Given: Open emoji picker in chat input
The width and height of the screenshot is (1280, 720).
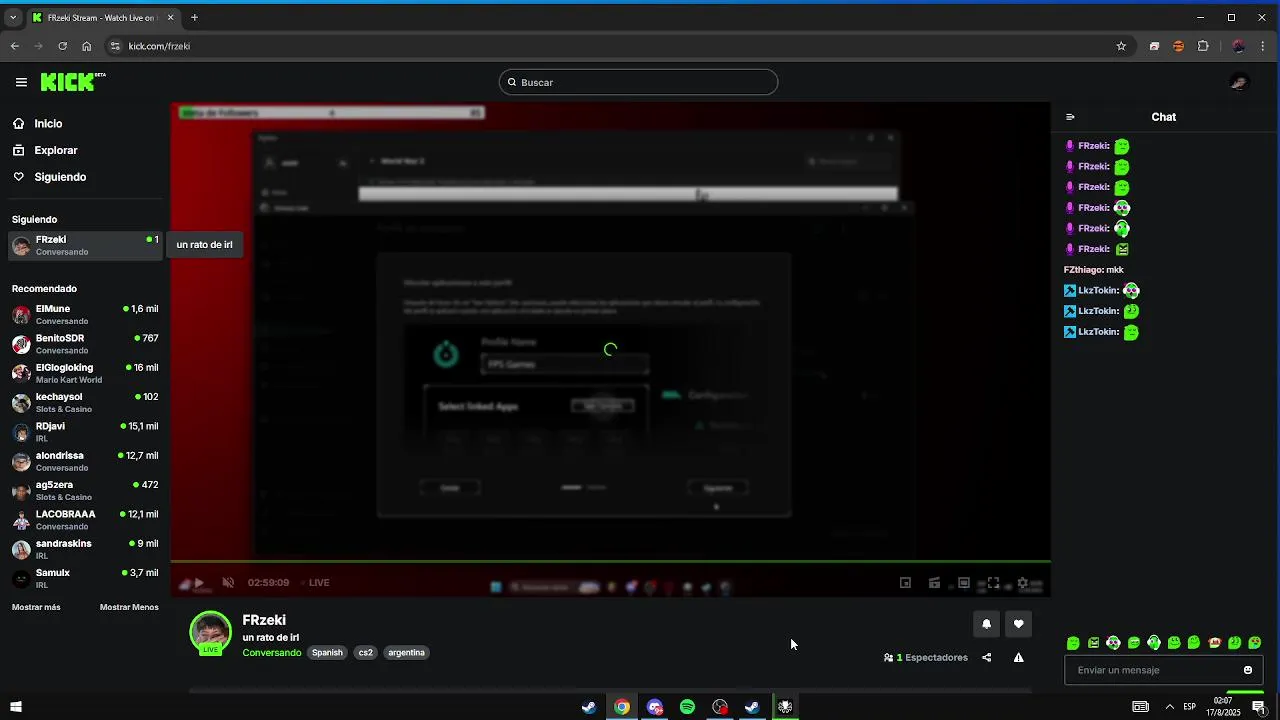Looking at the screenshot, I should pyautogui.click(x=1248, y=670).
